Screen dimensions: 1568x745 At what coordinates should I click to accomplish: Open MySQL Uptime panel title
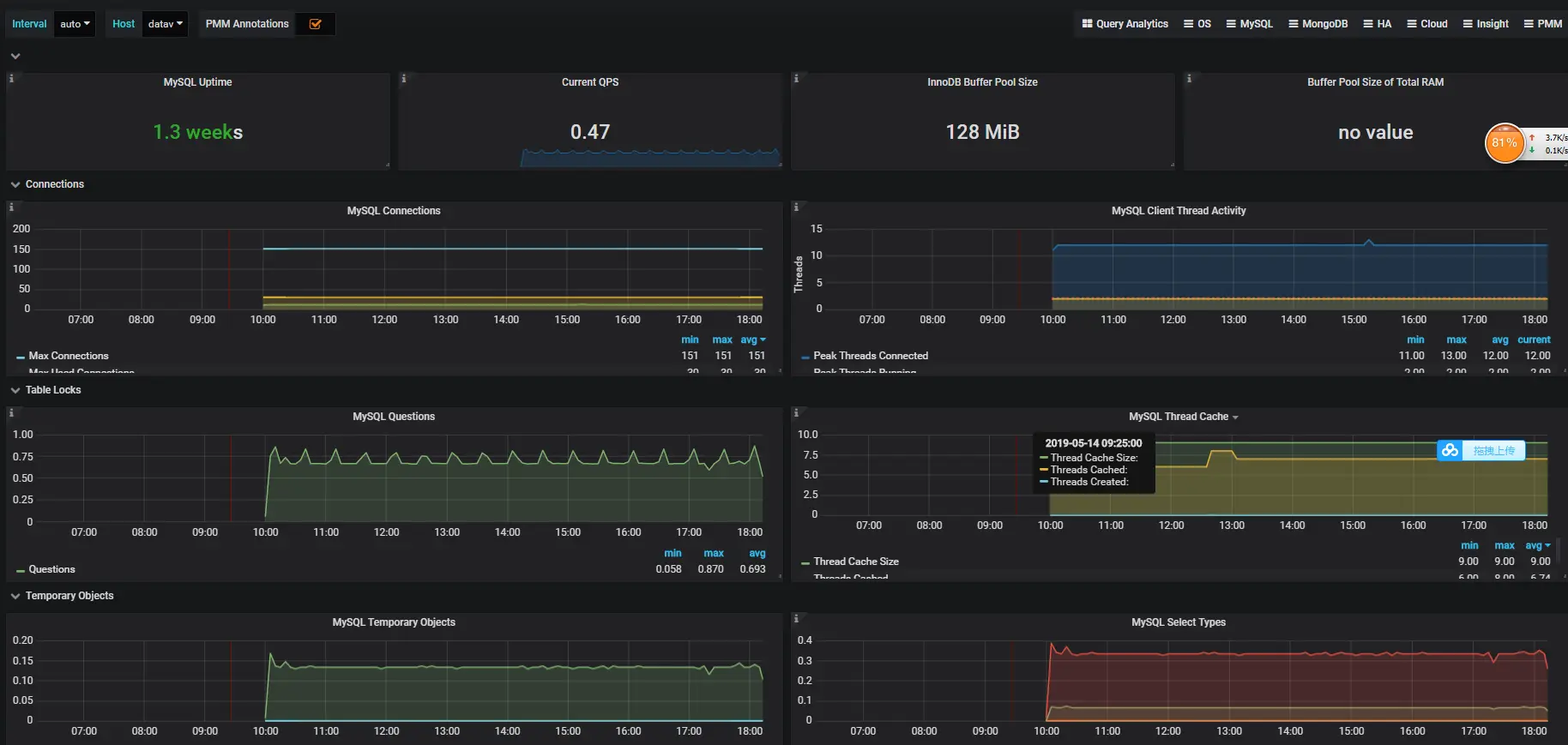point(197,82)
